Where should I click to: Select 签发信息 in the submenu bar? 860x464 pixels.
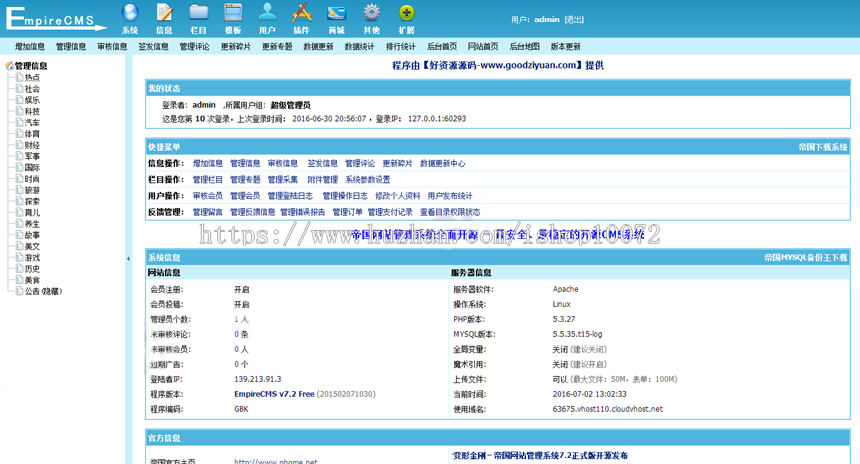tap(153, 47)
